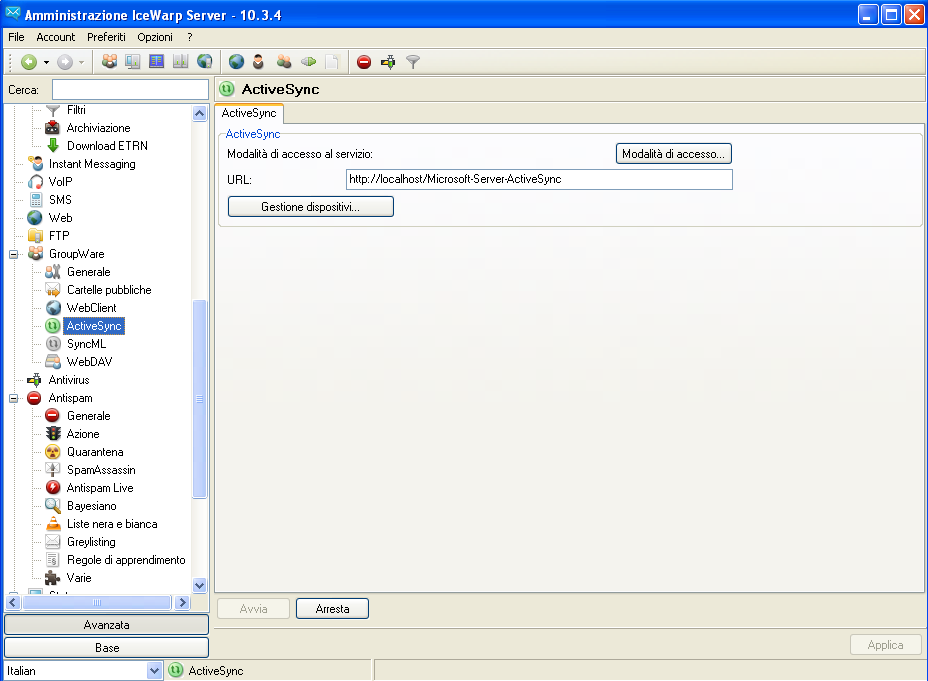The image size is (928, 681).
Task: Select GroupWare tree item
Action: pyautogui.click(x=76, y=254)
